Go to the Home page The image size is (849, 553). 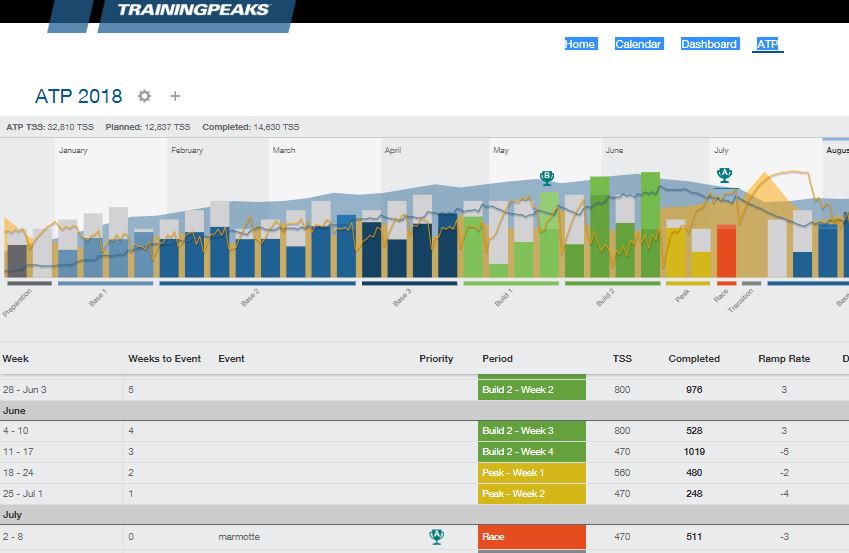click(580, 44)
